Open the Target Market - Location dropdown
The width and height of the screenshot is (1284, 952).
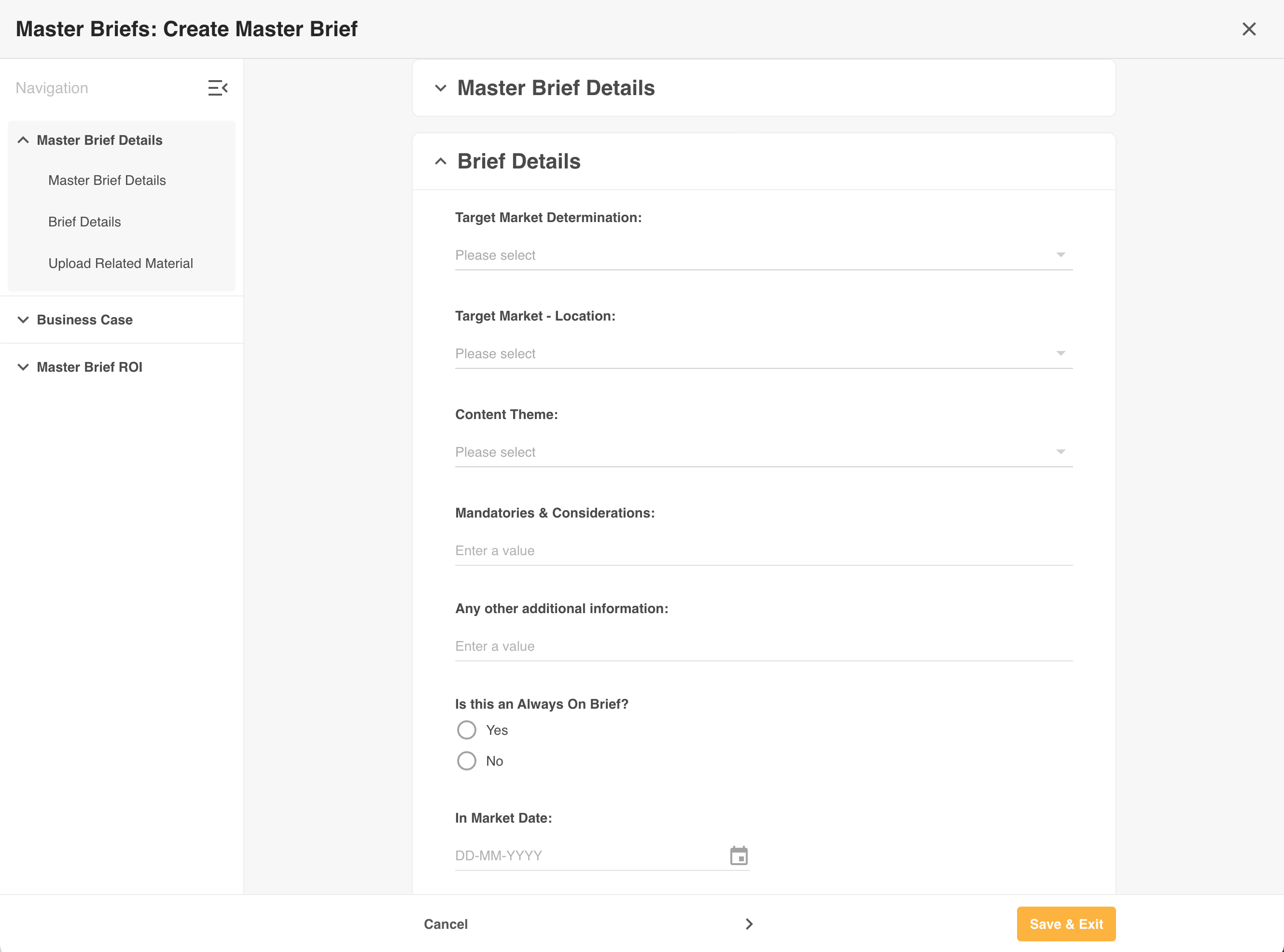click(763, 354)
